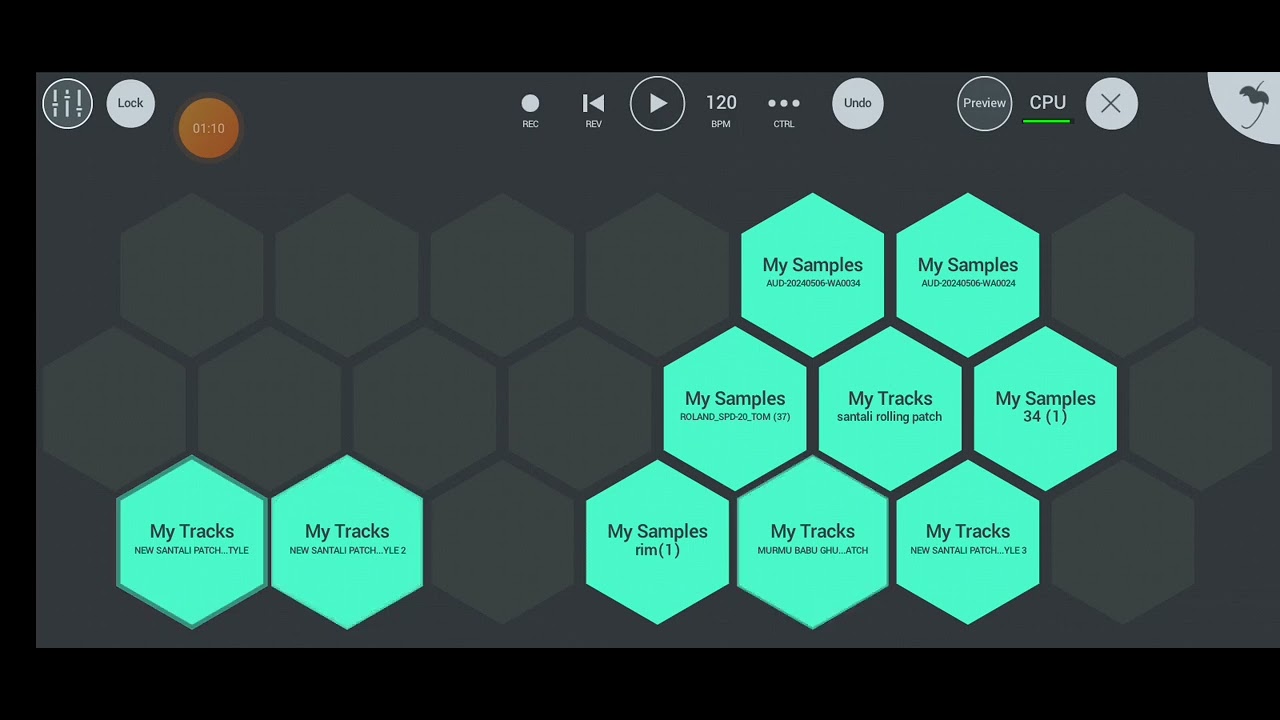Image resolution: width=1280 pixels, height=720 pixels.
Task: Trigger NEW SANTALI PATCH...TYLE pad
Action: (x=192, y=541)
